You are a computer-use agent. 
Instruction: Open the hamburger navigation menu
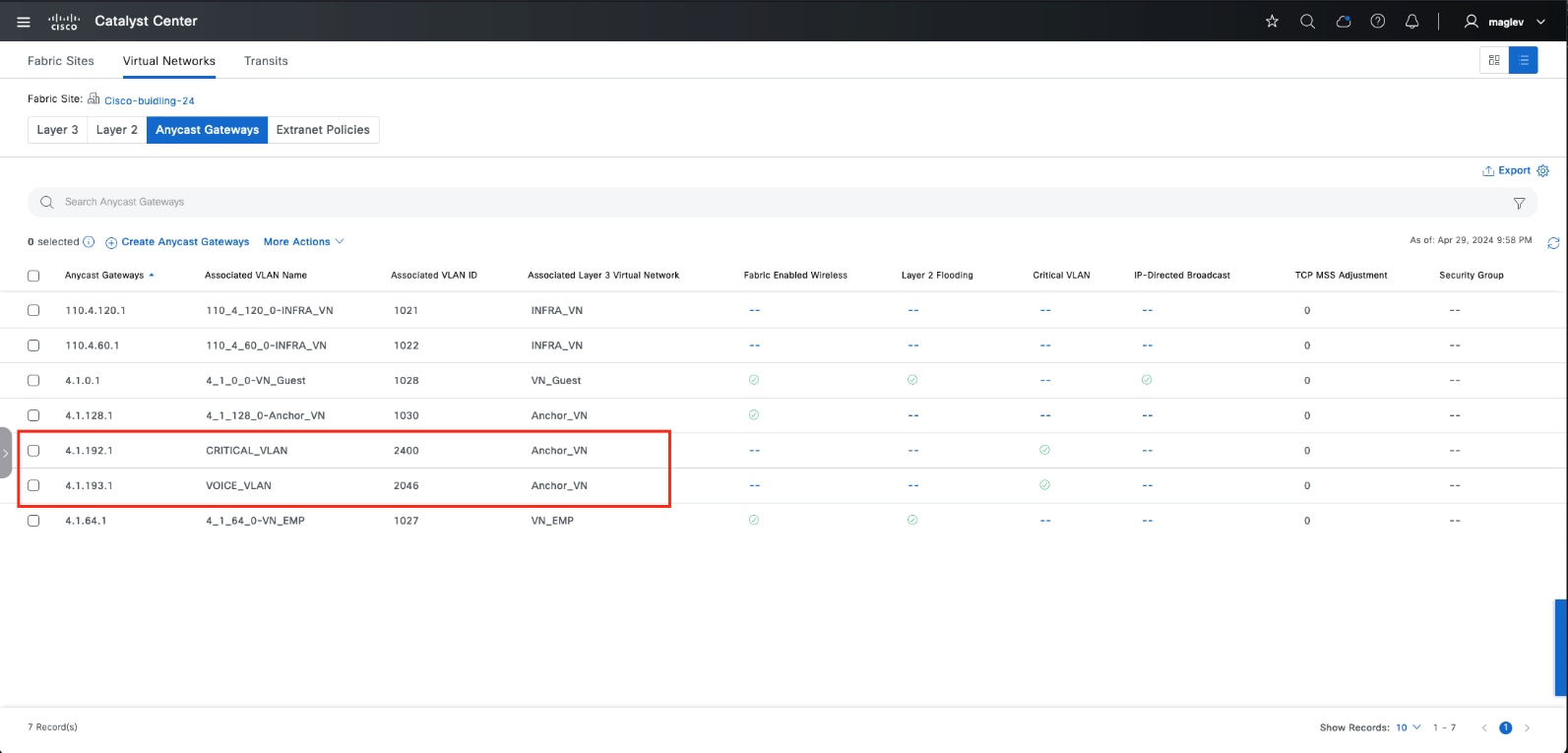point(24,22)
